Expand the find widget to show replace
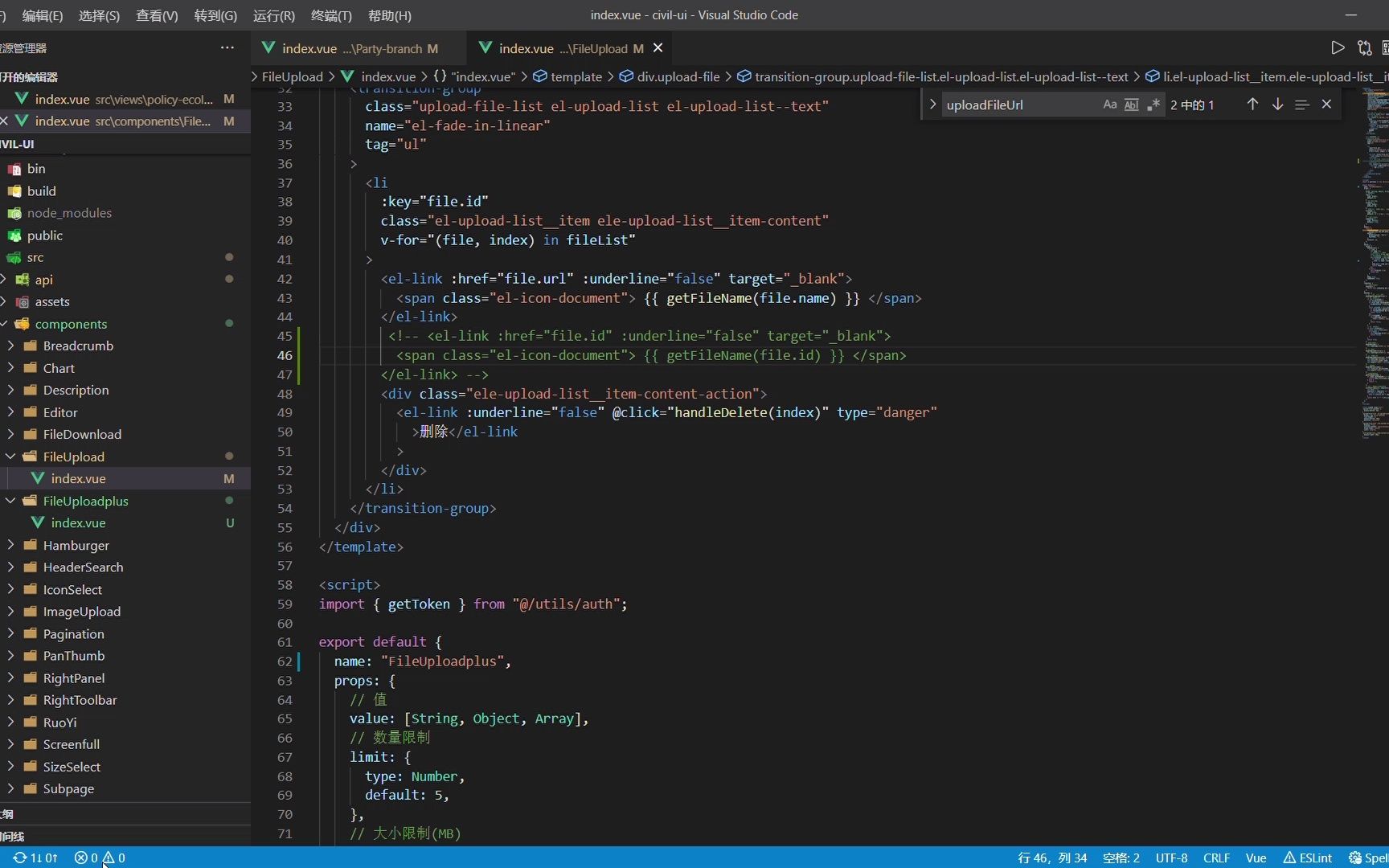The image size is (1389, 868). [x=932, y=104]
